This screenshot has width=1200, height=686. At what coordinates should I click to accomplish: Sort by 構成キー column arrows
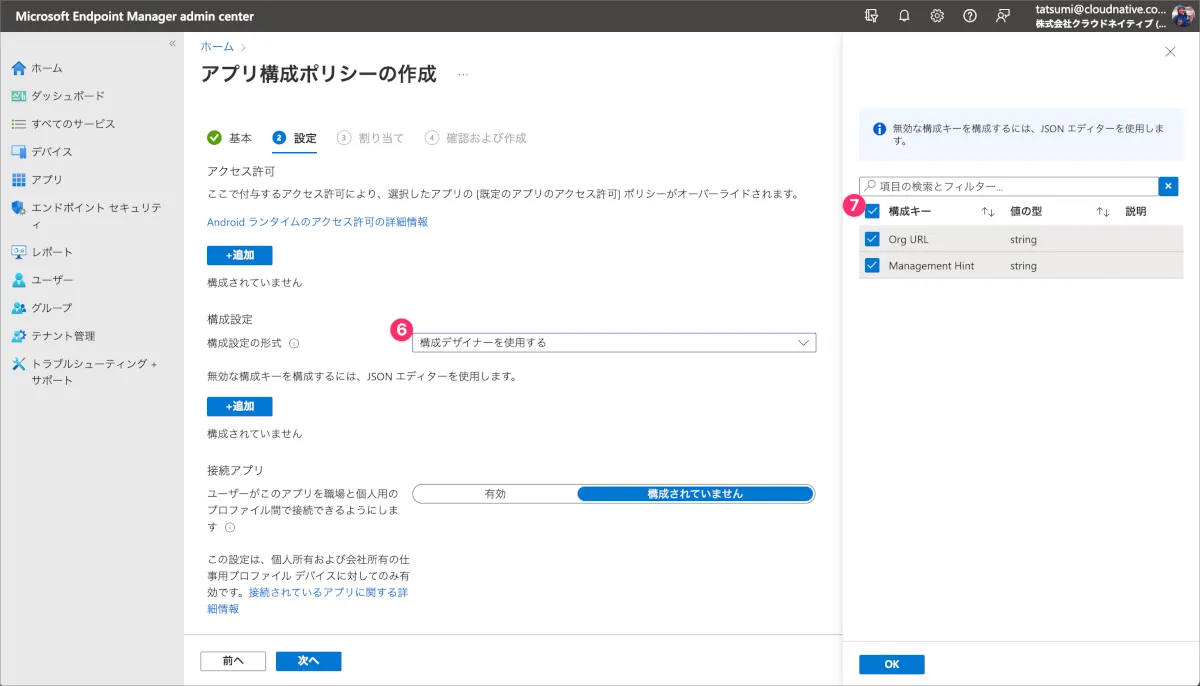987,212
